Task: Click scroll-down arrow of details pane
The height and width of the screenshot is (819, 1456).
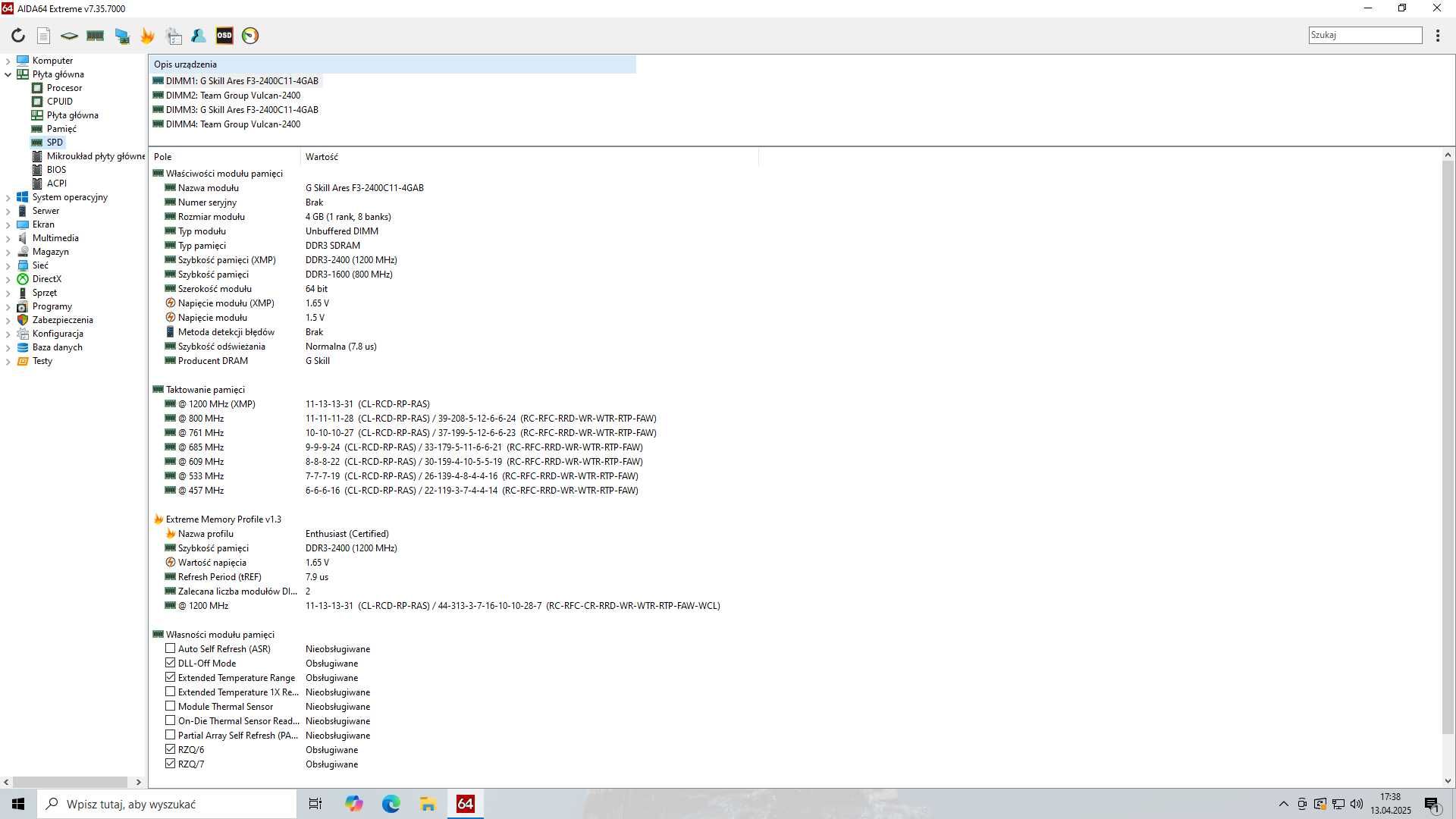Action: [x=1448, y=781]
